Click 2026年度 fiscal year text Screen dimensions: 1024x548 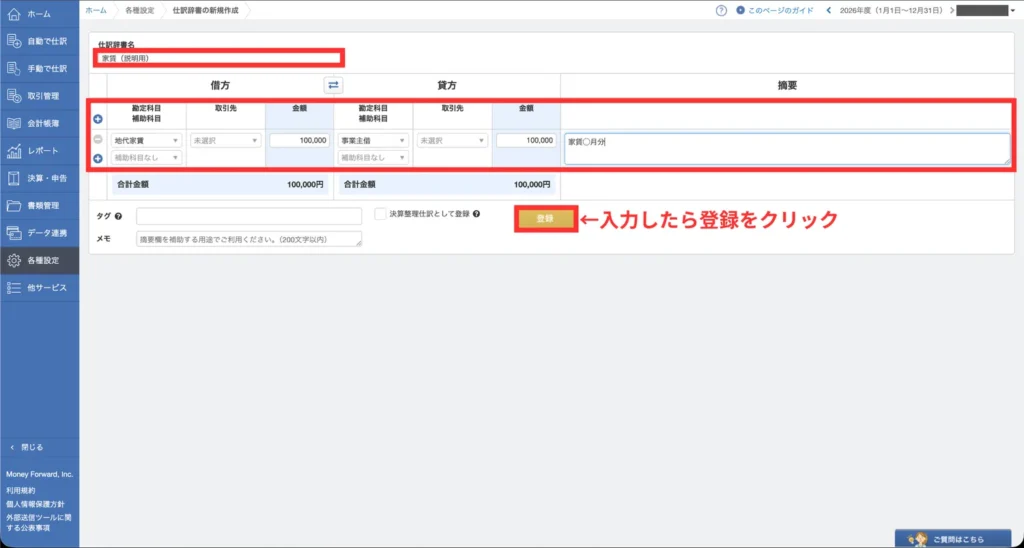pyautogui.click(x=892, y=10)
